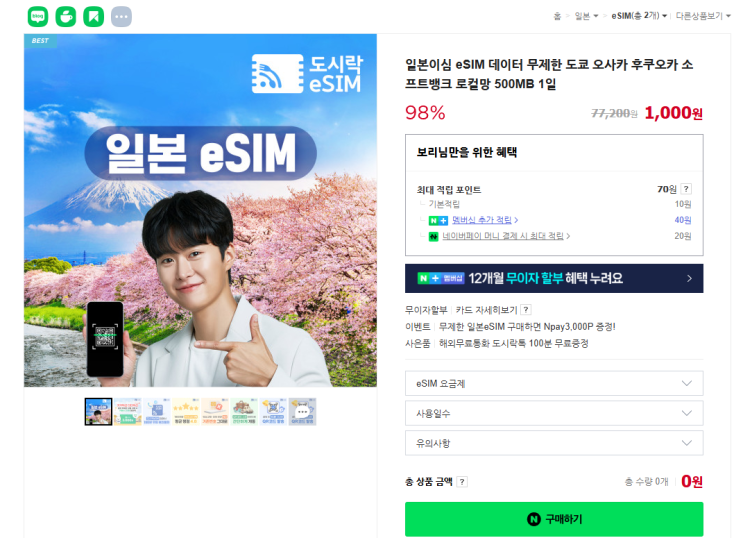The width and height of the screenshot is (743, 538).
Task: Open the 일본 breadcrumb category menu
Action: click(586, 16)
